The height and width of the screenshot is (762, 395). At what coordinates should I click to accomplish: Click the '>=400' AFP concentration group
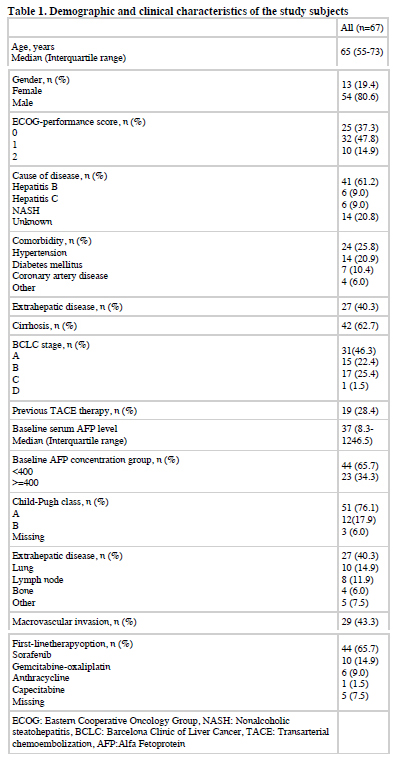pos(22,483)
